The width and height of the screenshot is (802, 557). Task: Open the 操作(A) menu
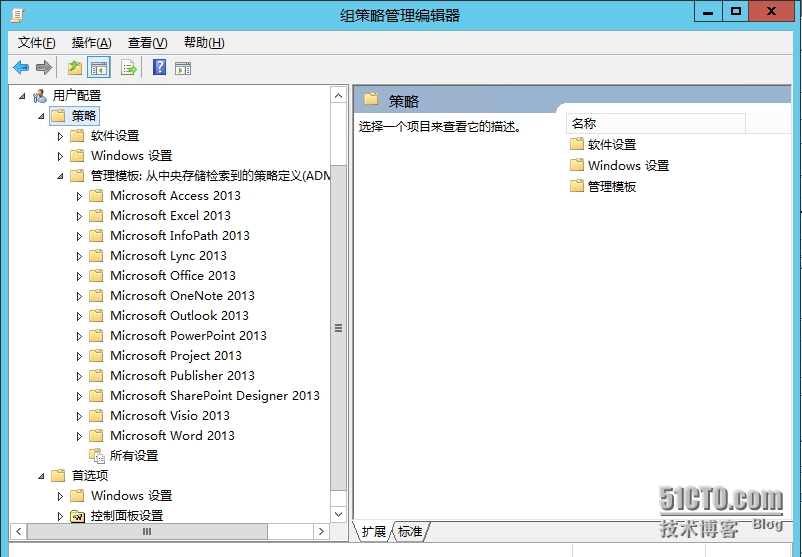click(92, 43)
